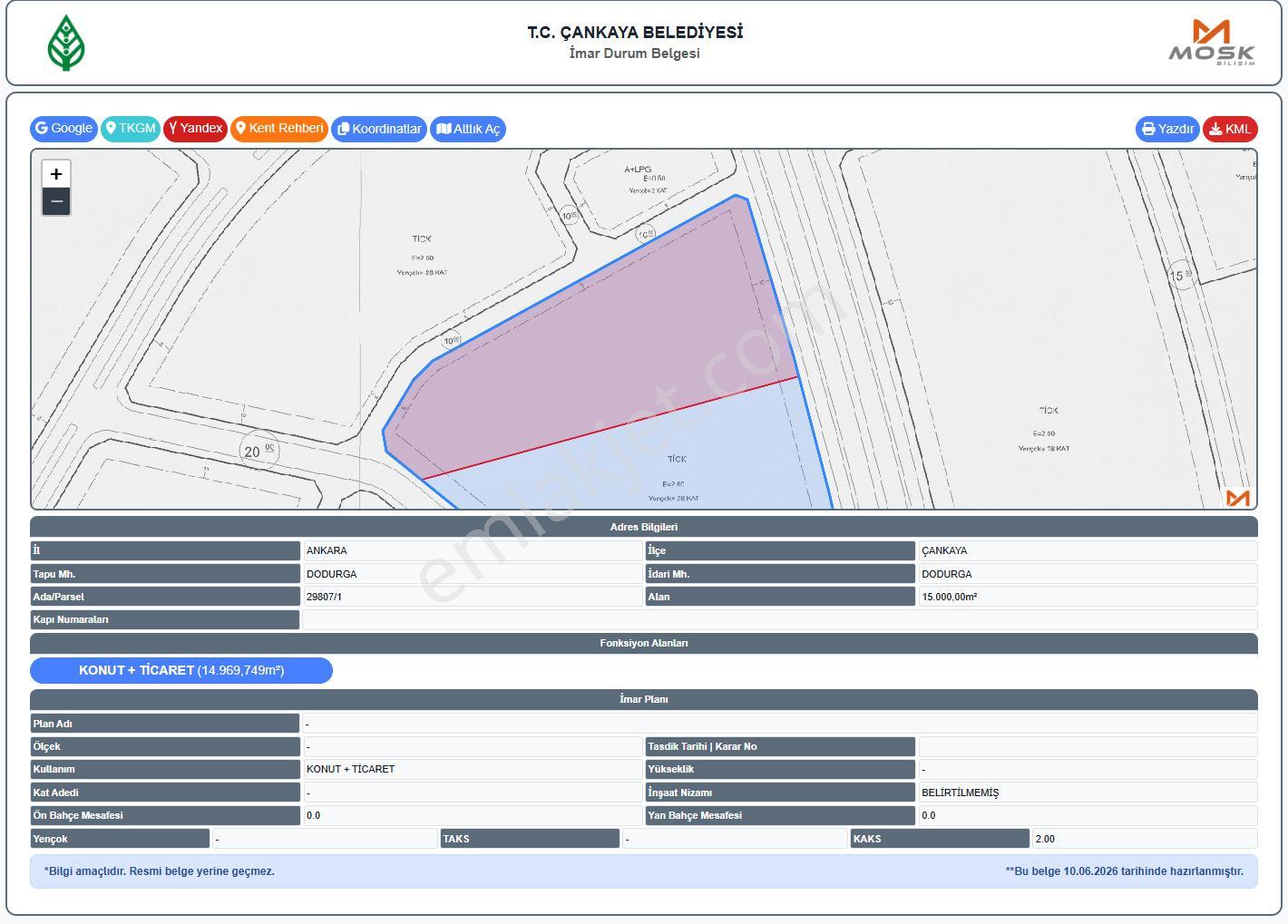
Task: Download the KML file
Action: (x=1230, y=129)
